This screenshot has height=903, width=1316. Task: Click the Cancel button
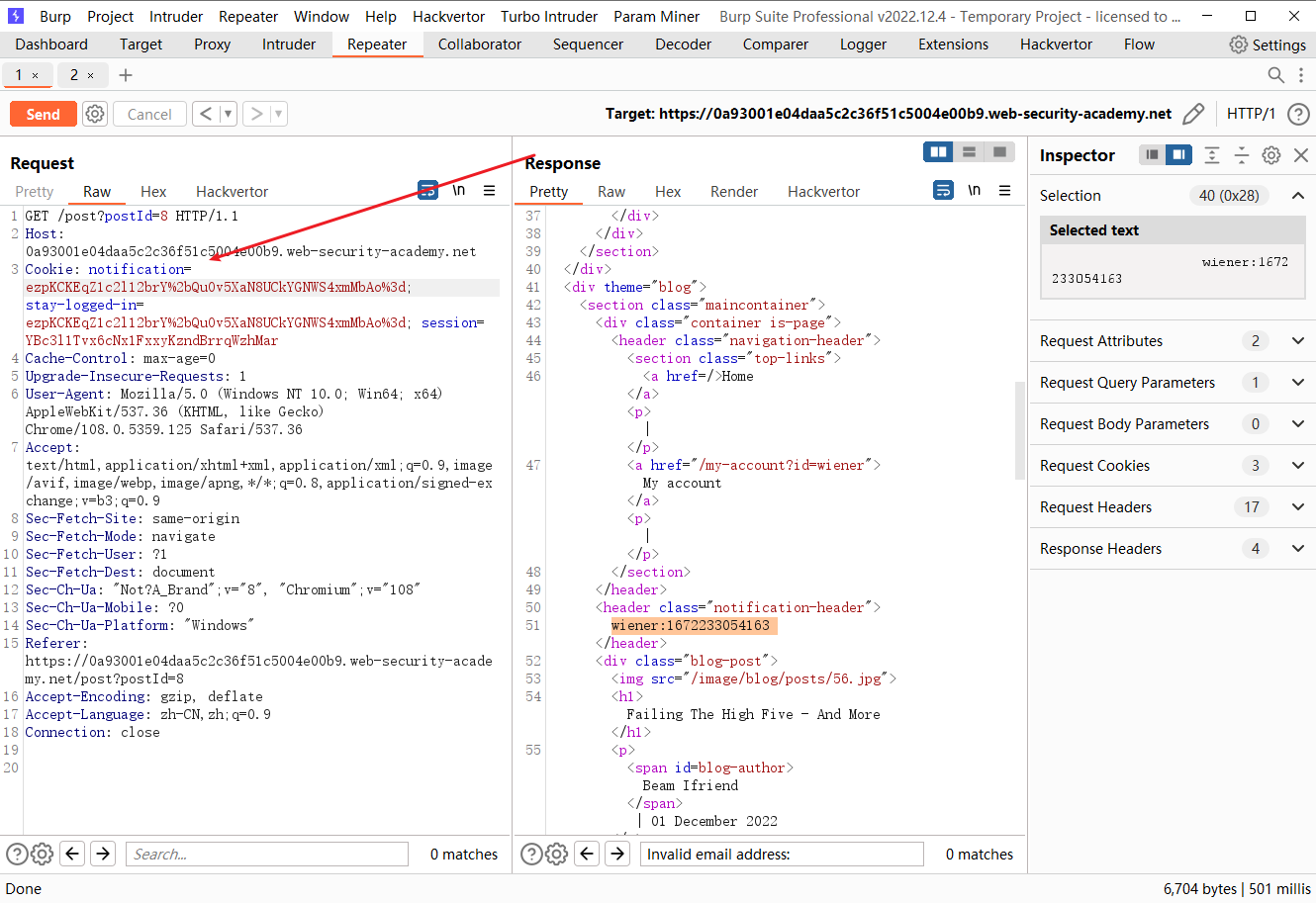coord(149,114)
